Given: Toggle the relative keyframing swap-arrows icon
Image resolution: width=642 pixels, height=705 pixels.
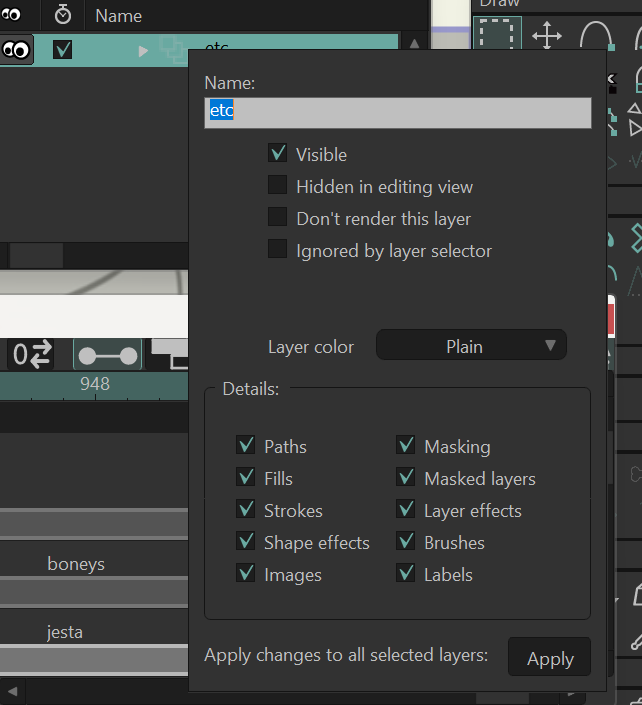Looking at the screenshot, I should 32,354.
